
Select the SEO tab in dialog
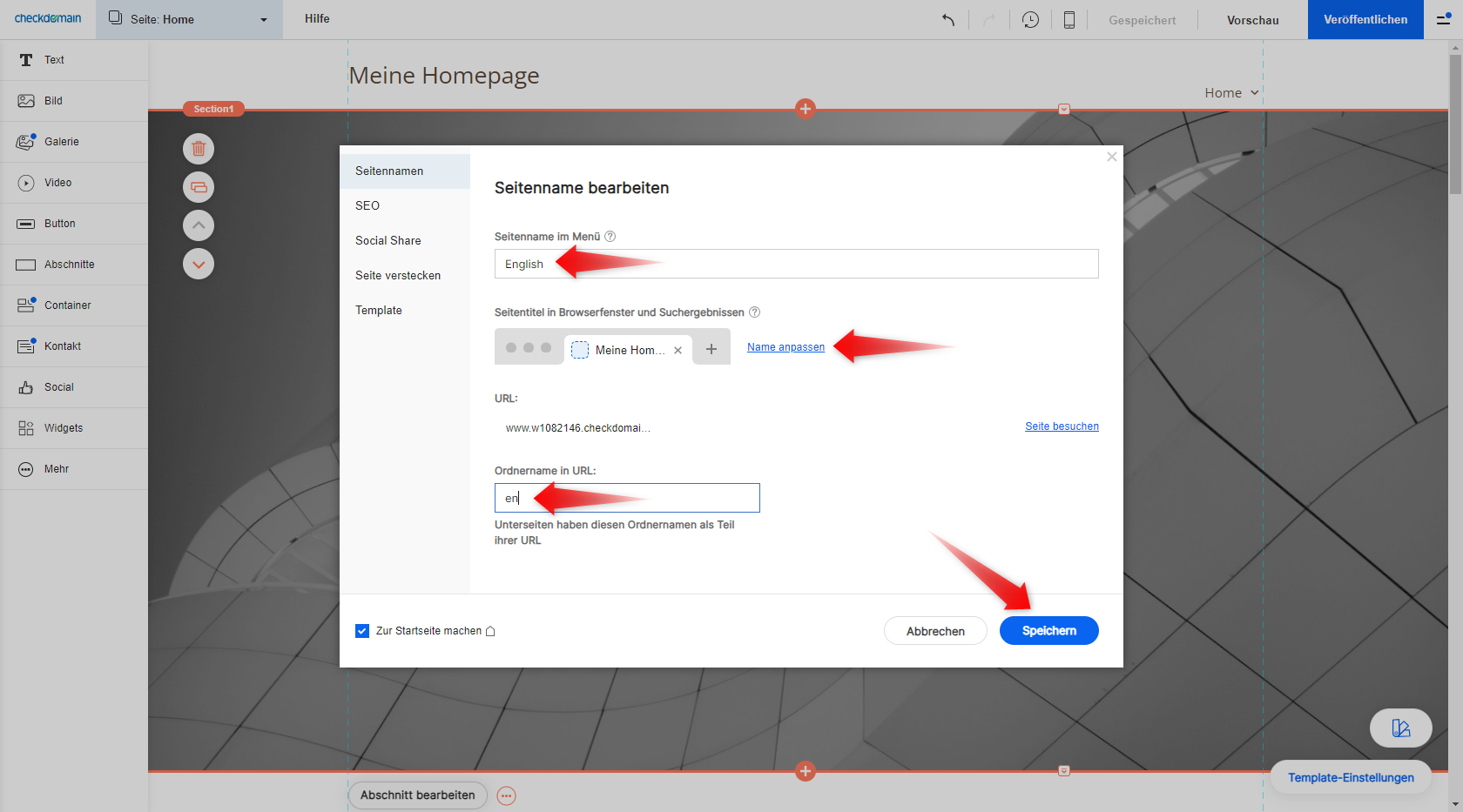click(x=367, y=206)
